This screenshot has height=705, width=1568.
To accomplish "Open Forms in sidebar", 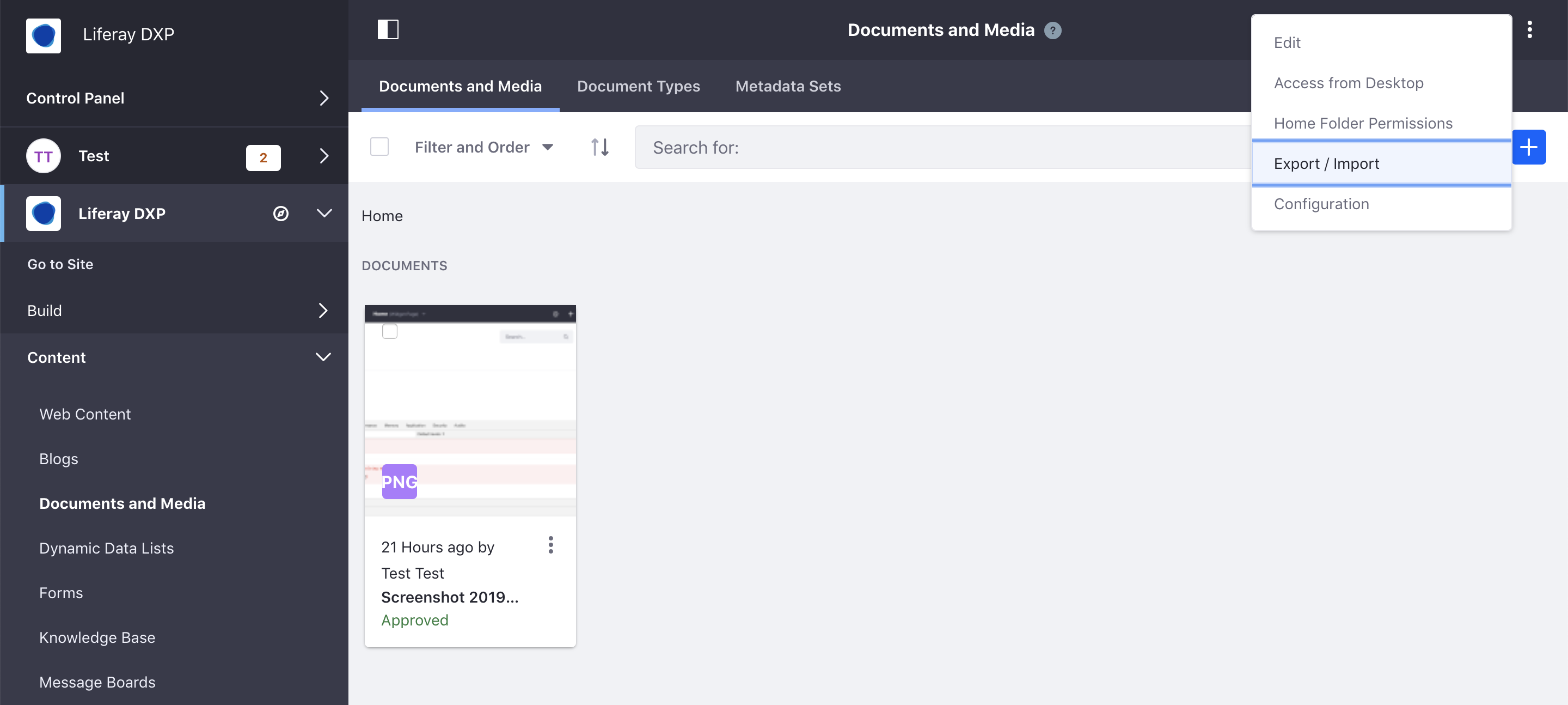I will [x=61, y=593].
